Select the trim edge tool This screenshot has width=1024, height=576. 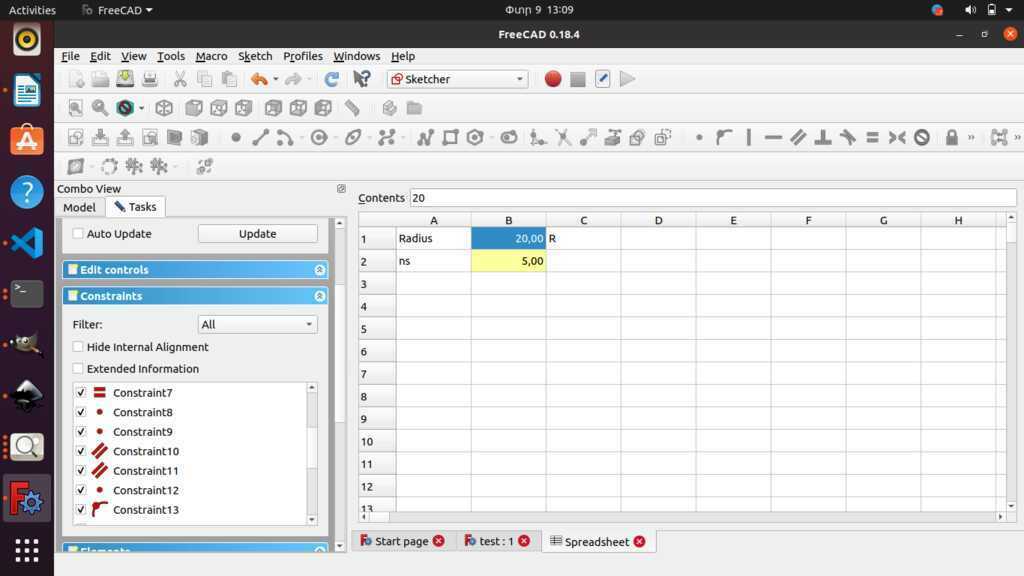click(563, 137)
